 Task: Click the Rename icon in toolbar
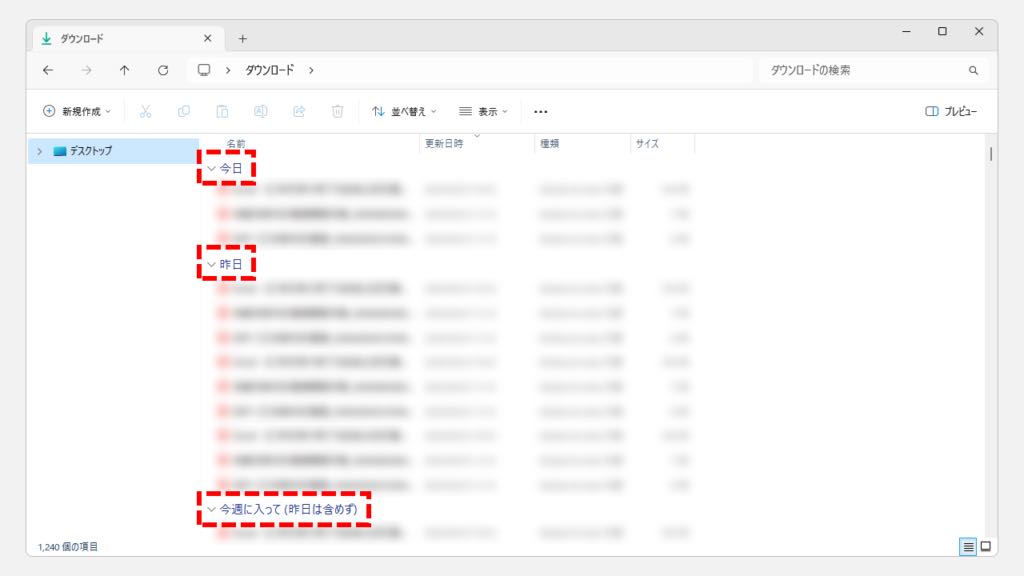click(x=260, y=112)
